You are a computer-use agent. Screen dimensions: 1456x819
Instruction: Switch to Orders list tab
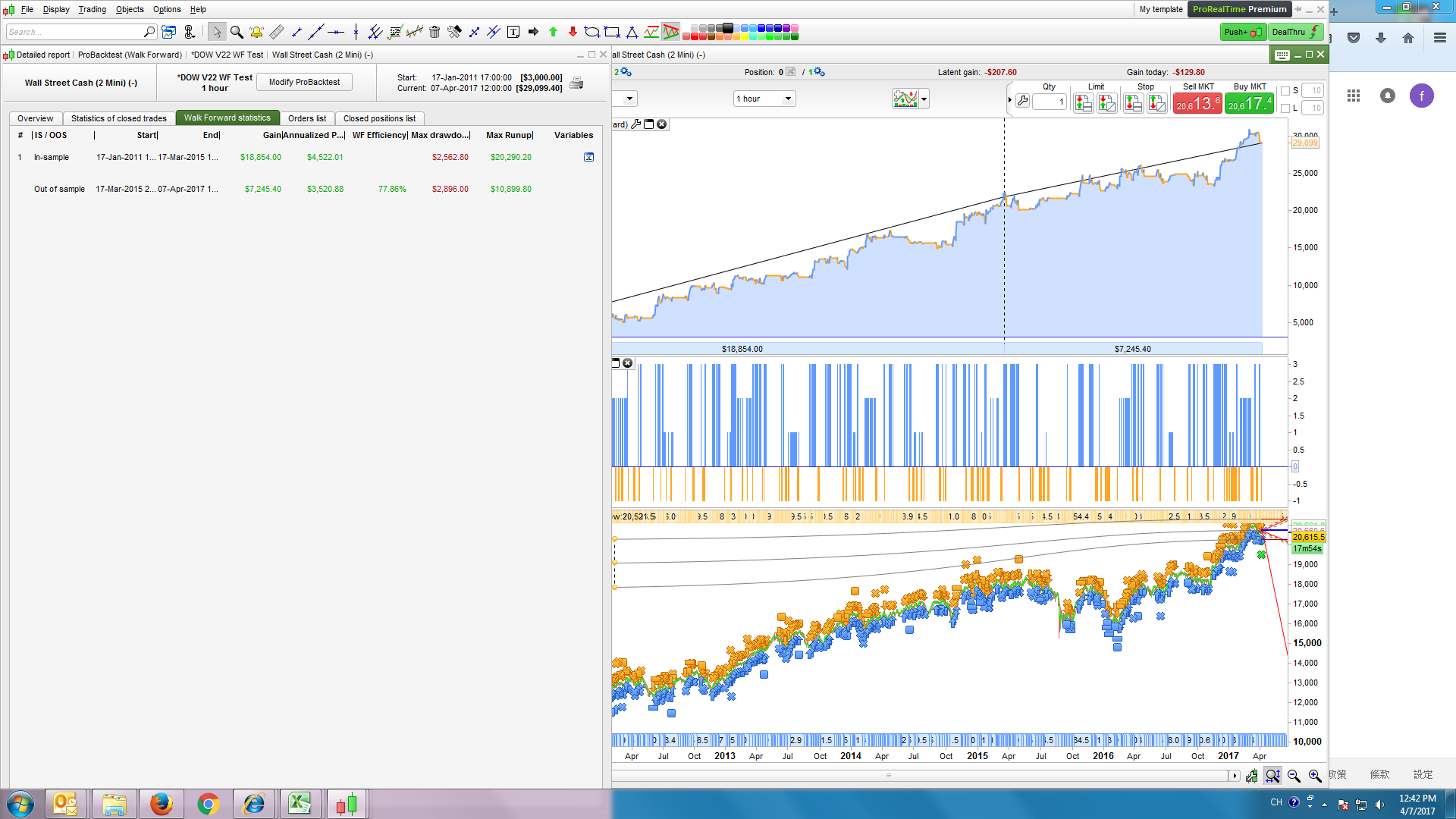pos(306,118)
